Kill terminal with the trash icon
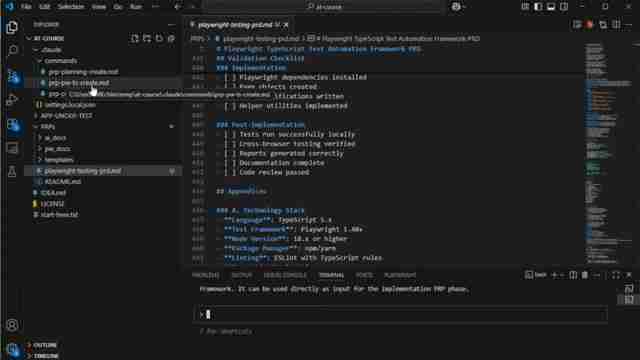The width and height of the screenshot is (640, 360). point(585,275)
